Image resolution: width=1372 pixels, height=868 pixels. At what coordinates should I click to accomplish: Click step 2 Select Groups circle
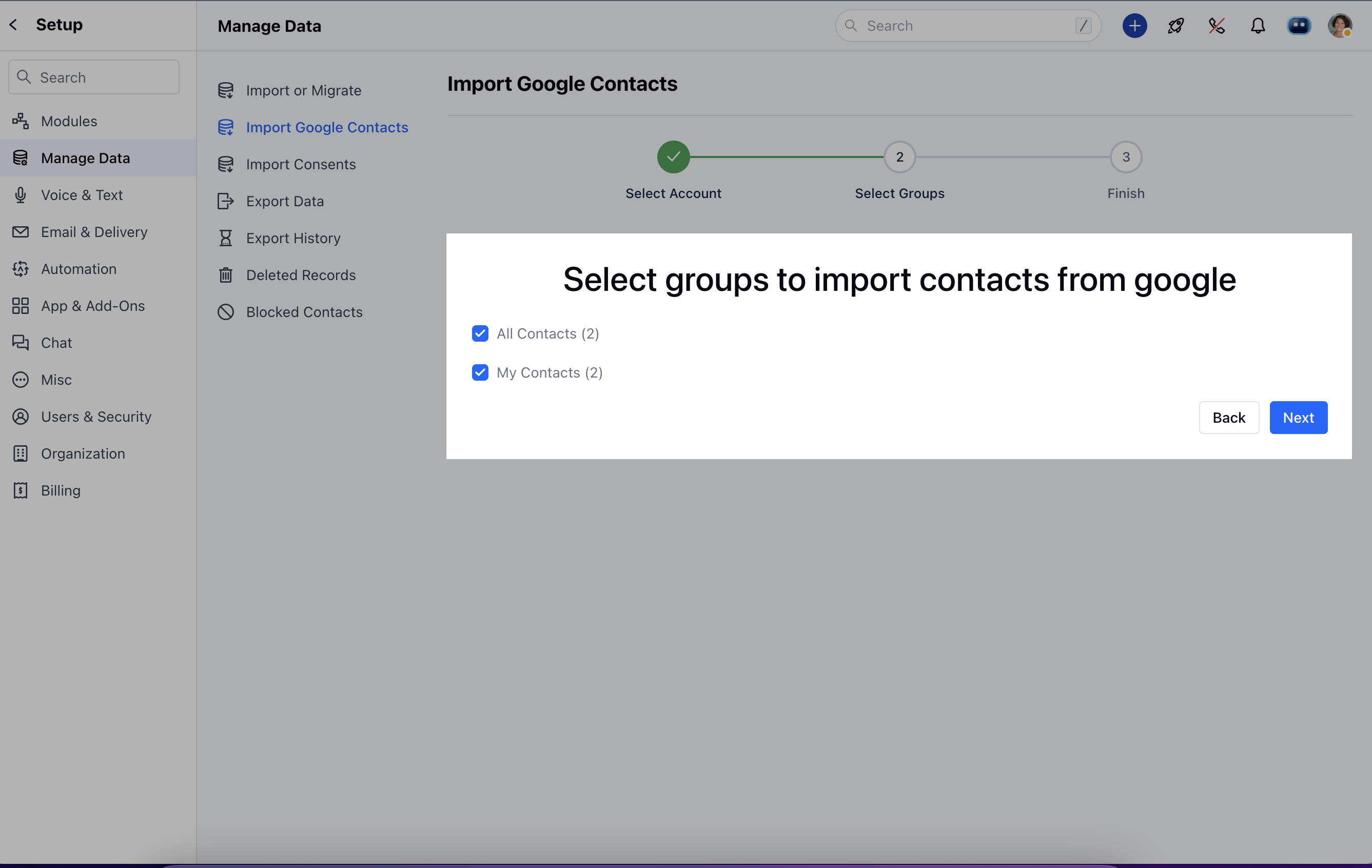tap(899, 156)
